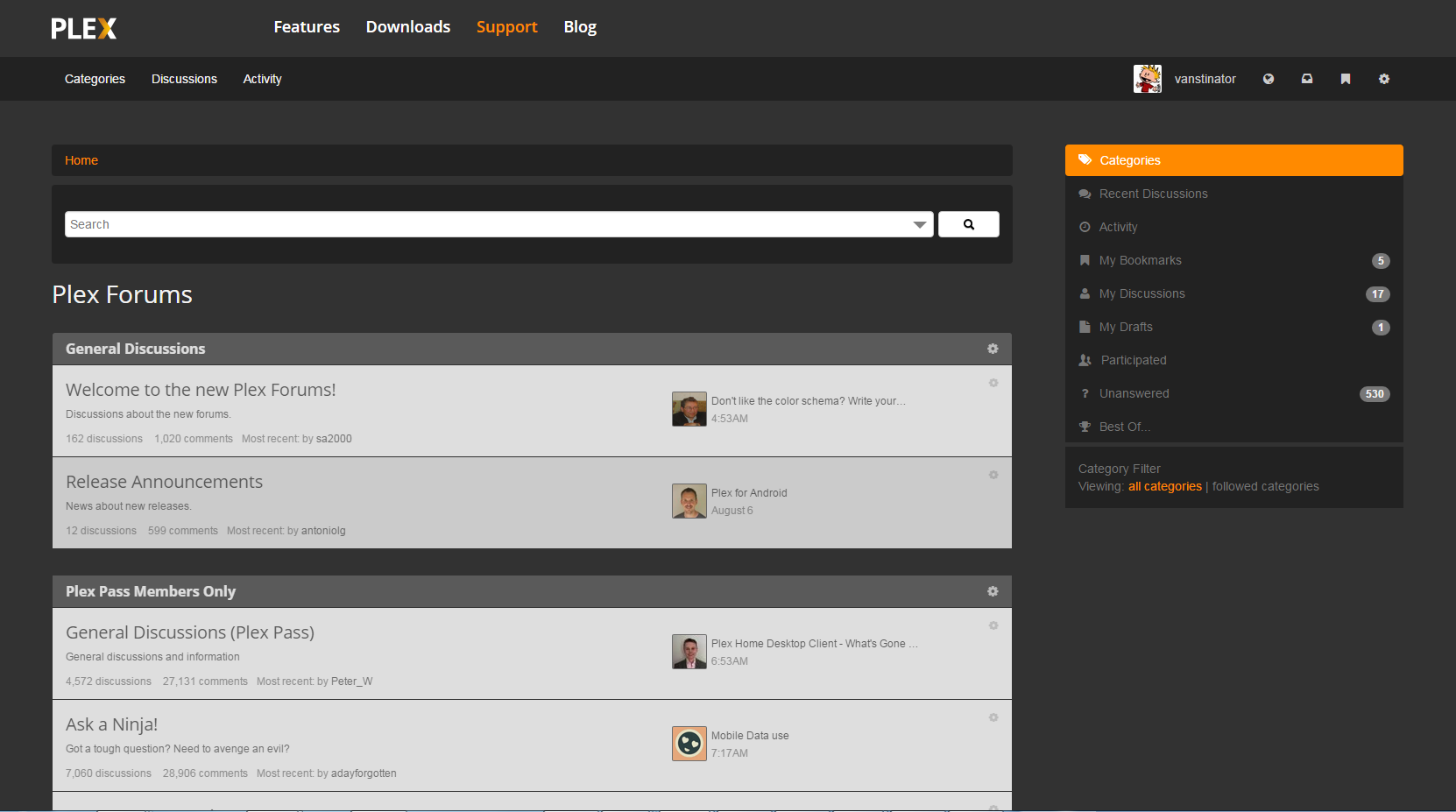Open gear menu on Welcome to new Plex Forums
Screen dimensions: 1456x812
[x=993, y=383]
